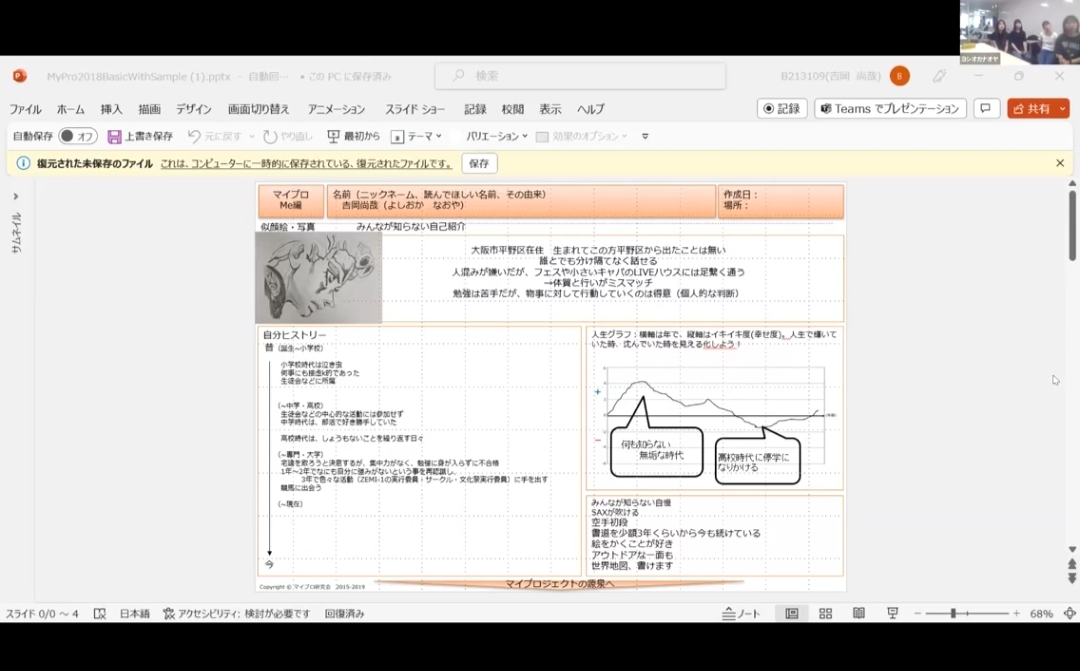Click the やり直し redo icon
Viewport: 1080px width, 671px height.
pos(270,136)
